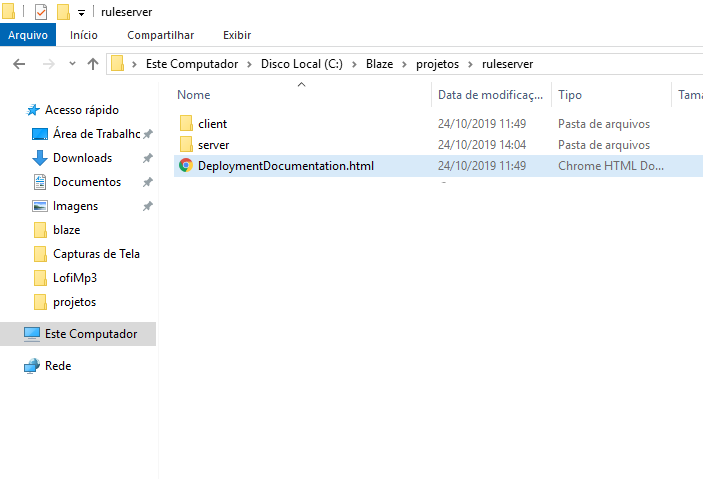Click Chrome icon of DeploymentDocumentation.html
The width and height of the screenshot is (703, 479).
[x=186, y=165]
